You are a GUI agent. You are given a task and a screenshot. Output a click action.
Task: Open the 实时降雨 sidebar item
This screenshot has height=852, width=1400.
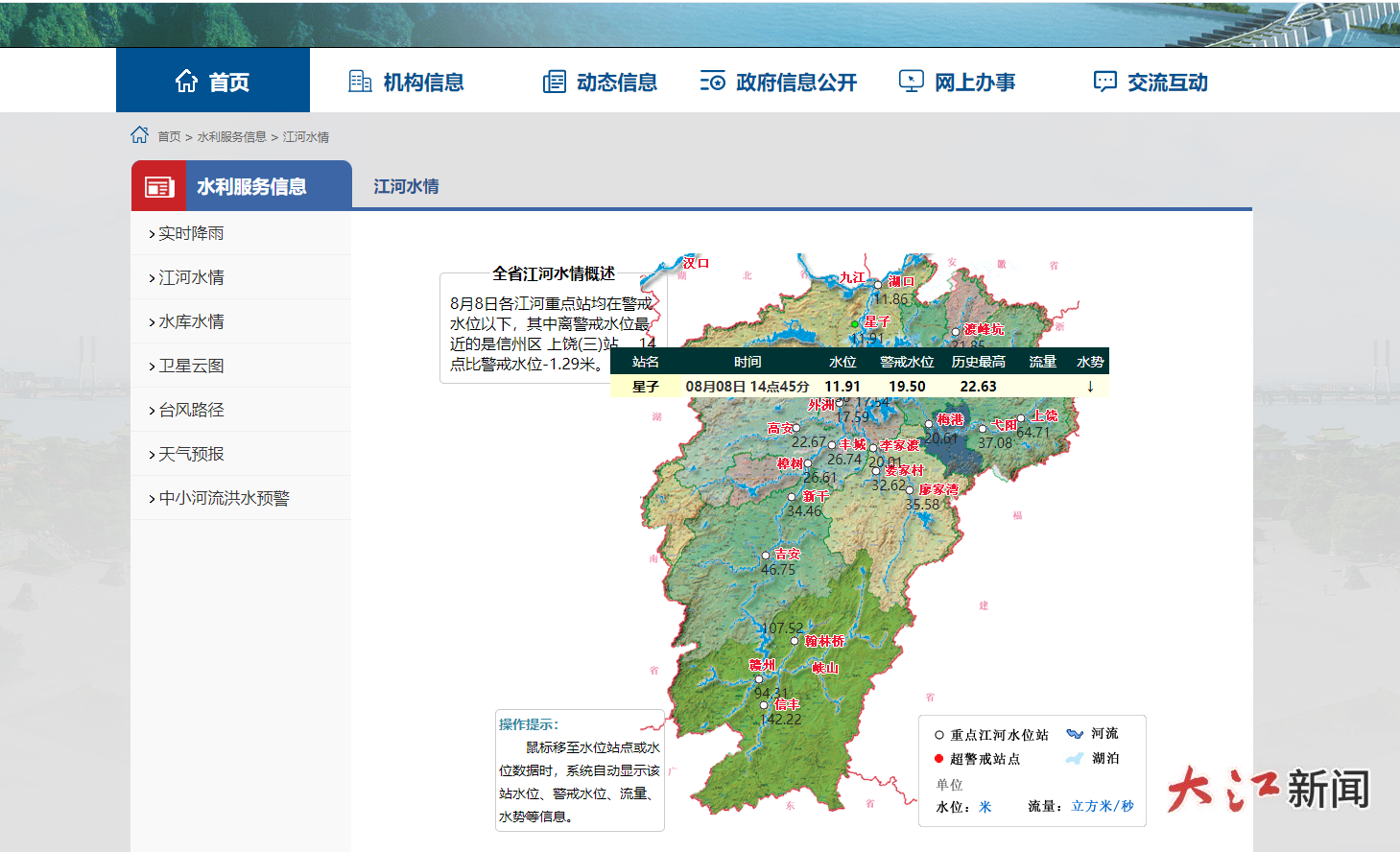click(191, 233)
